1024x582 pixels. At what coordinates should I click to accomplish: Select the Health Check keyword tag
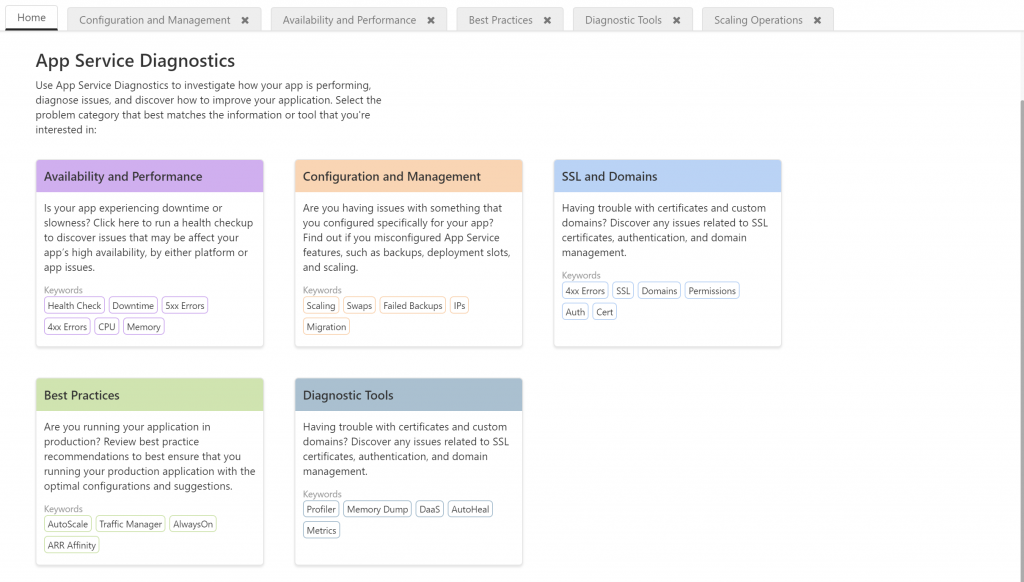(74, 306)
